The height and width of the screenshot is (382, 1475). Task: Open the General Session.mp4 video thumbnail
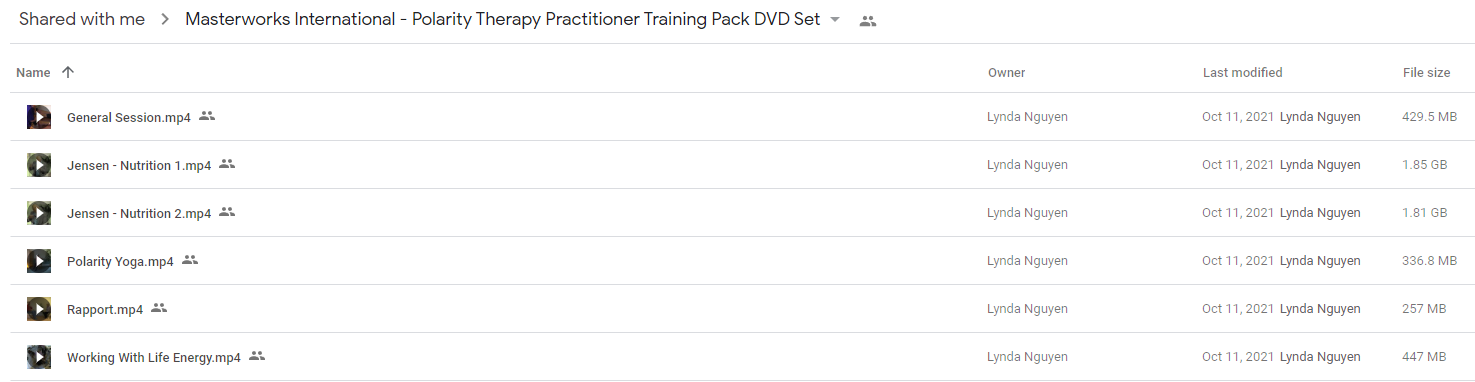(39, 117)
